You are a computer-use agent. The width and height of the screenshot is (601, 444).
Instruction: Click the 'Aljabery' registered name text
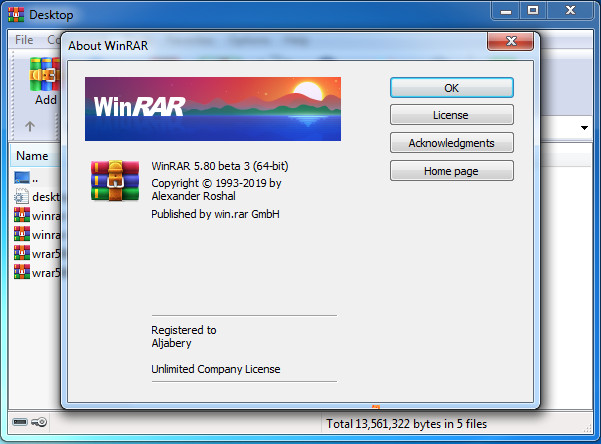(171, 343)
